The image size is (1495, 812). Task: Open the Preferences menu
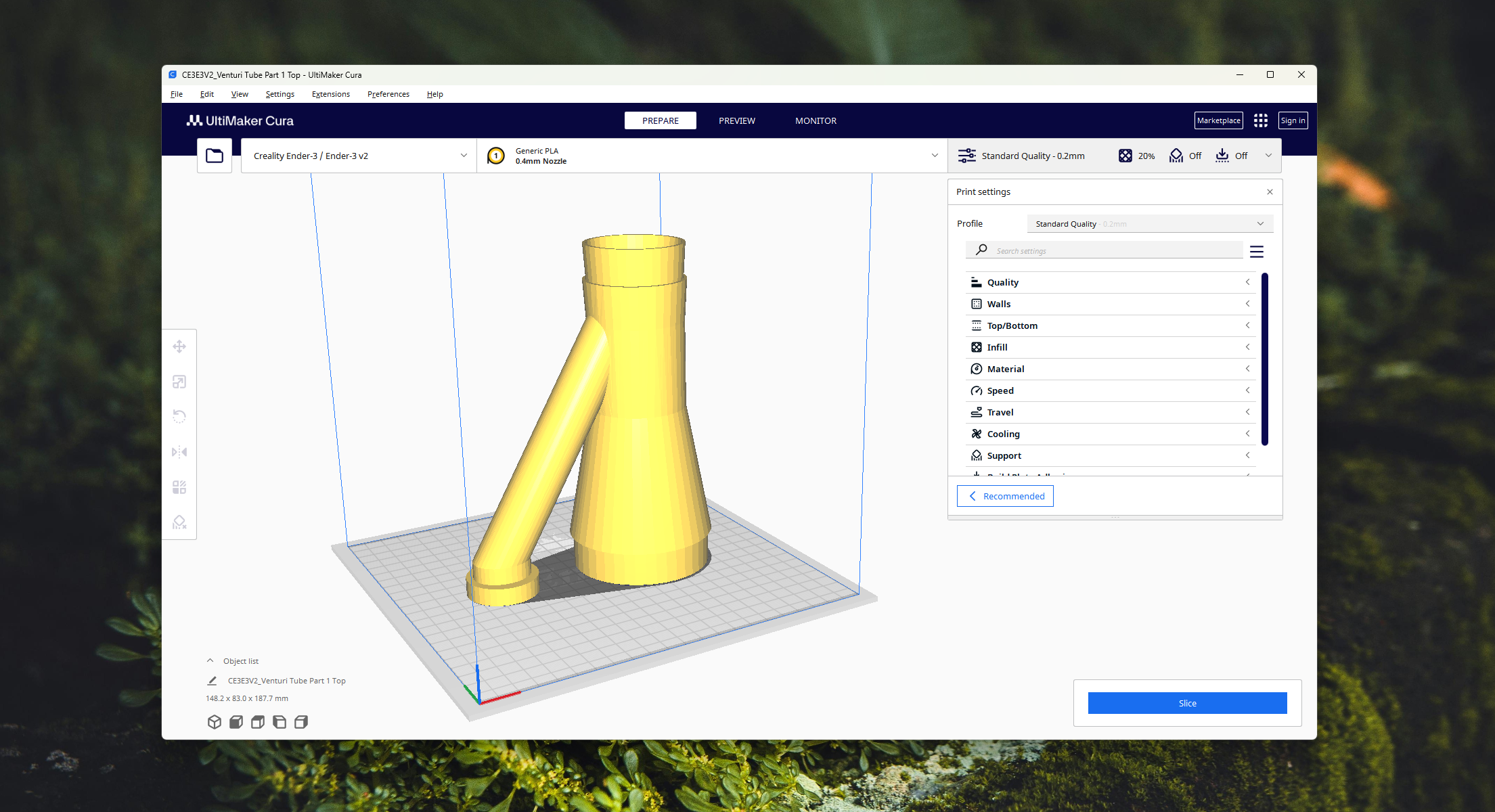click(388, 94)
